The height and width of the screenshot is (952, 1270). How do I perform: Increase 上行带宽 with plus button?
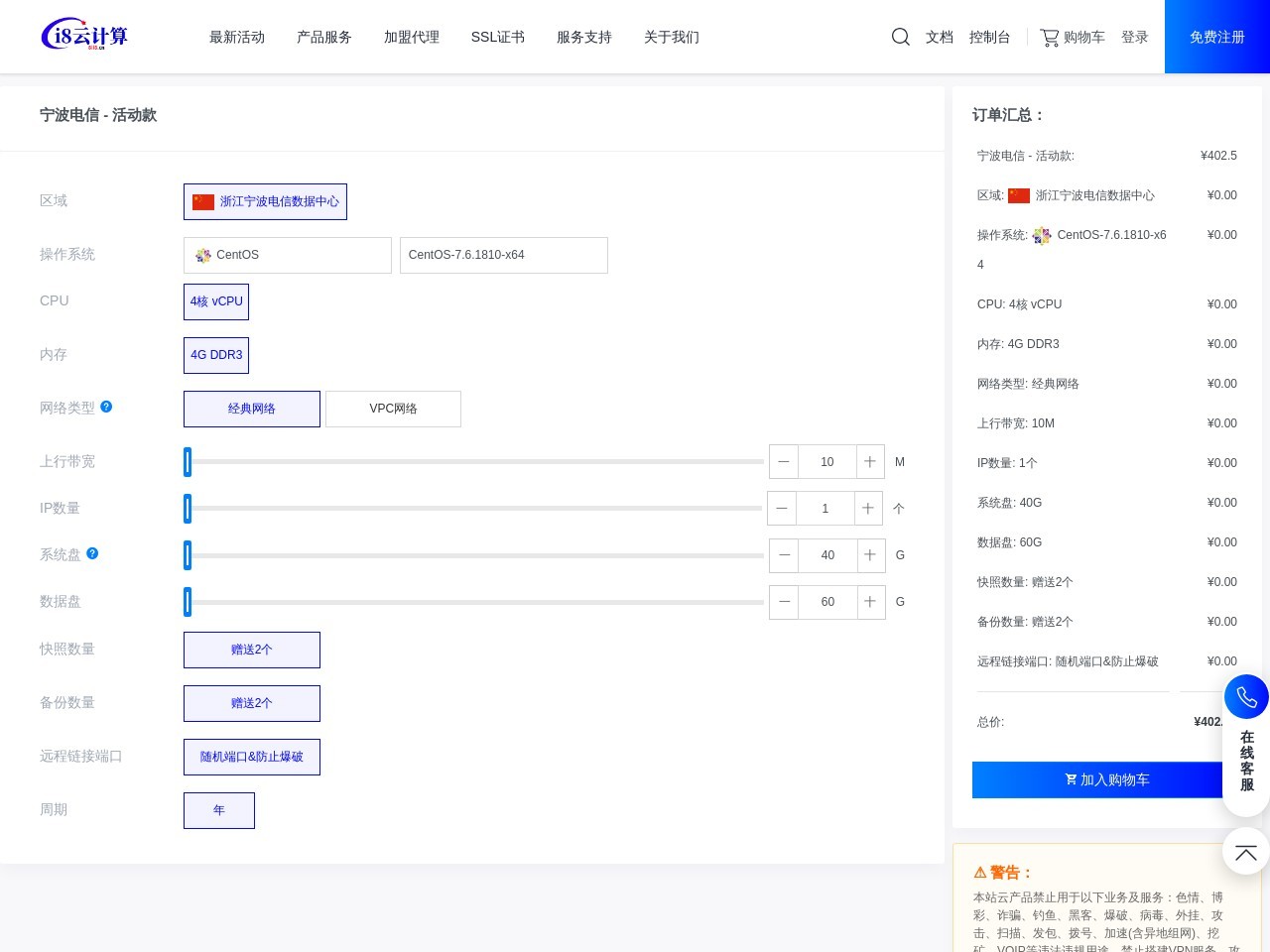870,461
